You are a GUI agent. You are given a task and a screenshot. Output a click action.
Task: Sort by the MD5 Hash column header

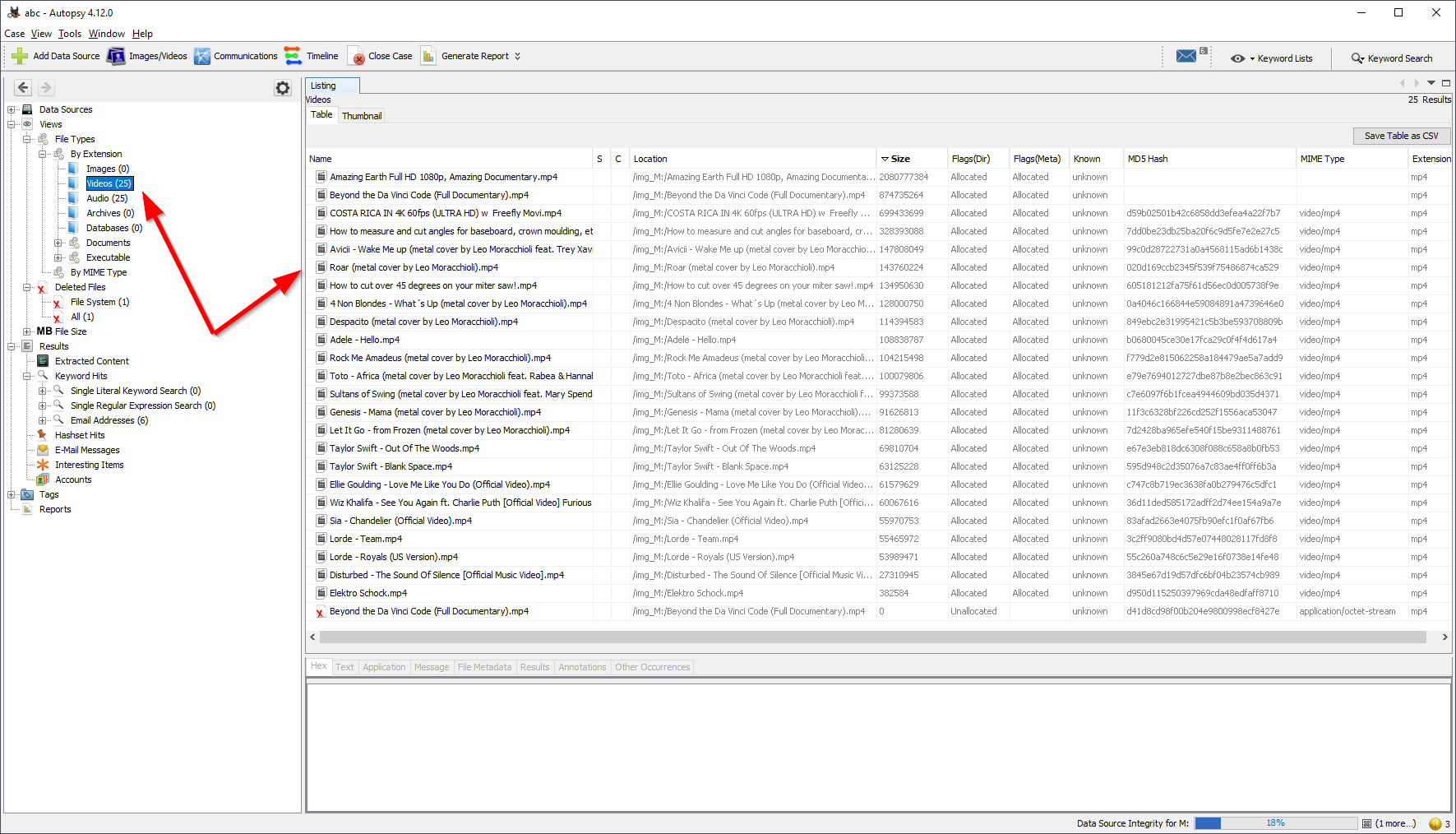coord(1209,159)
